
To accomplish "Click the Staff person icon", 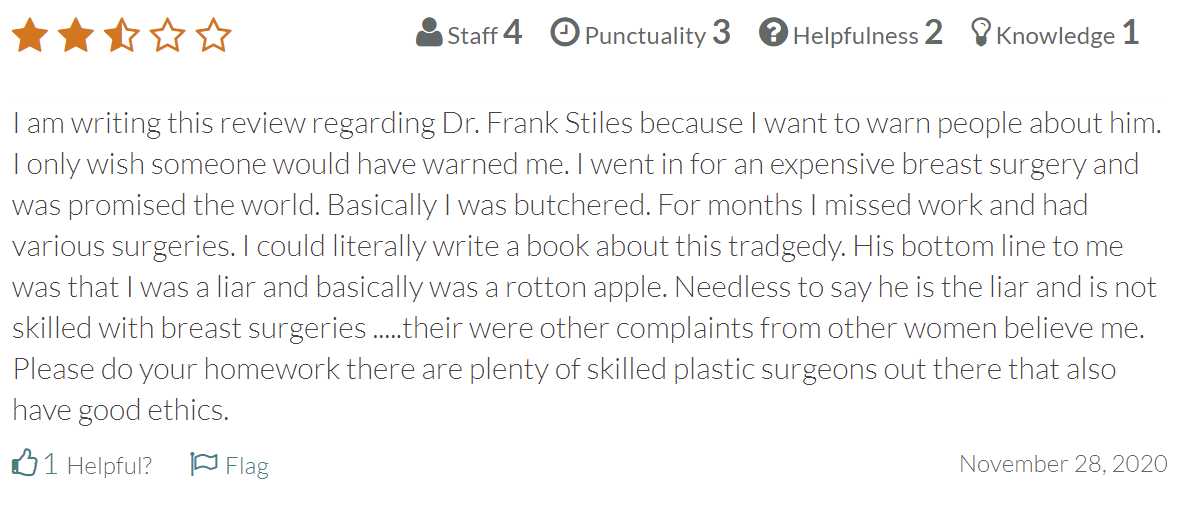I will tap(429, 34).
